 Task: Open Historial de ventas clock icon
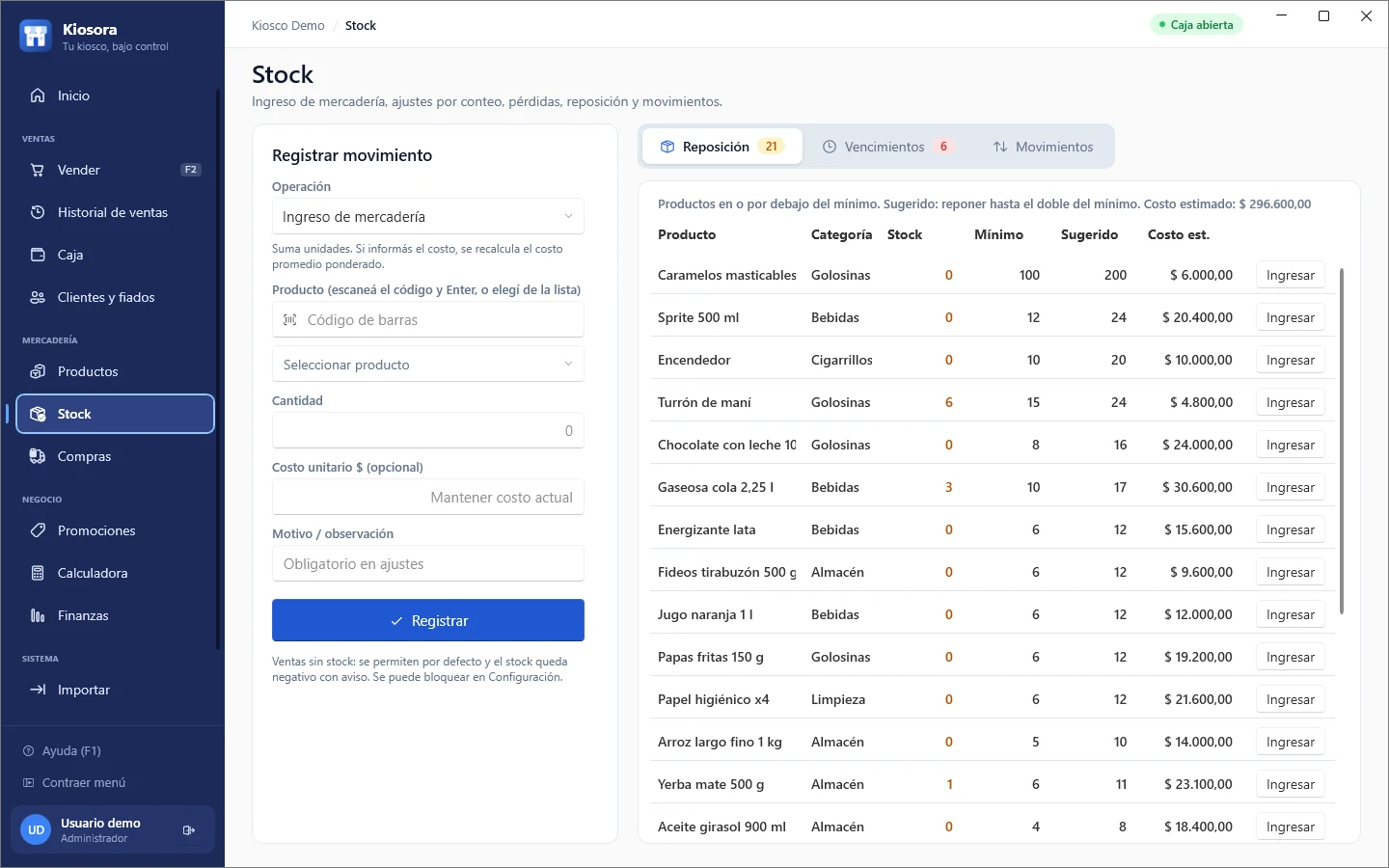pyautogui.click(x=38, y=212)
